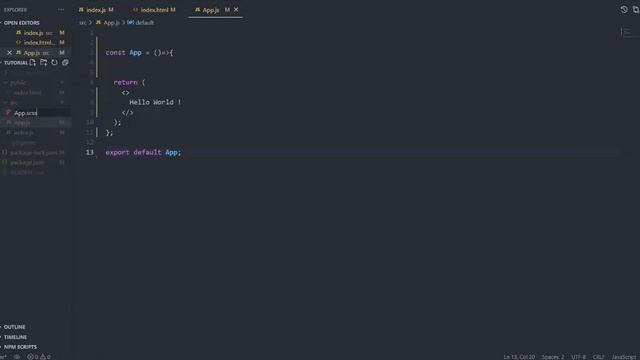
Task: Click the 'export default App;' code line
Action: coord(143,152)
